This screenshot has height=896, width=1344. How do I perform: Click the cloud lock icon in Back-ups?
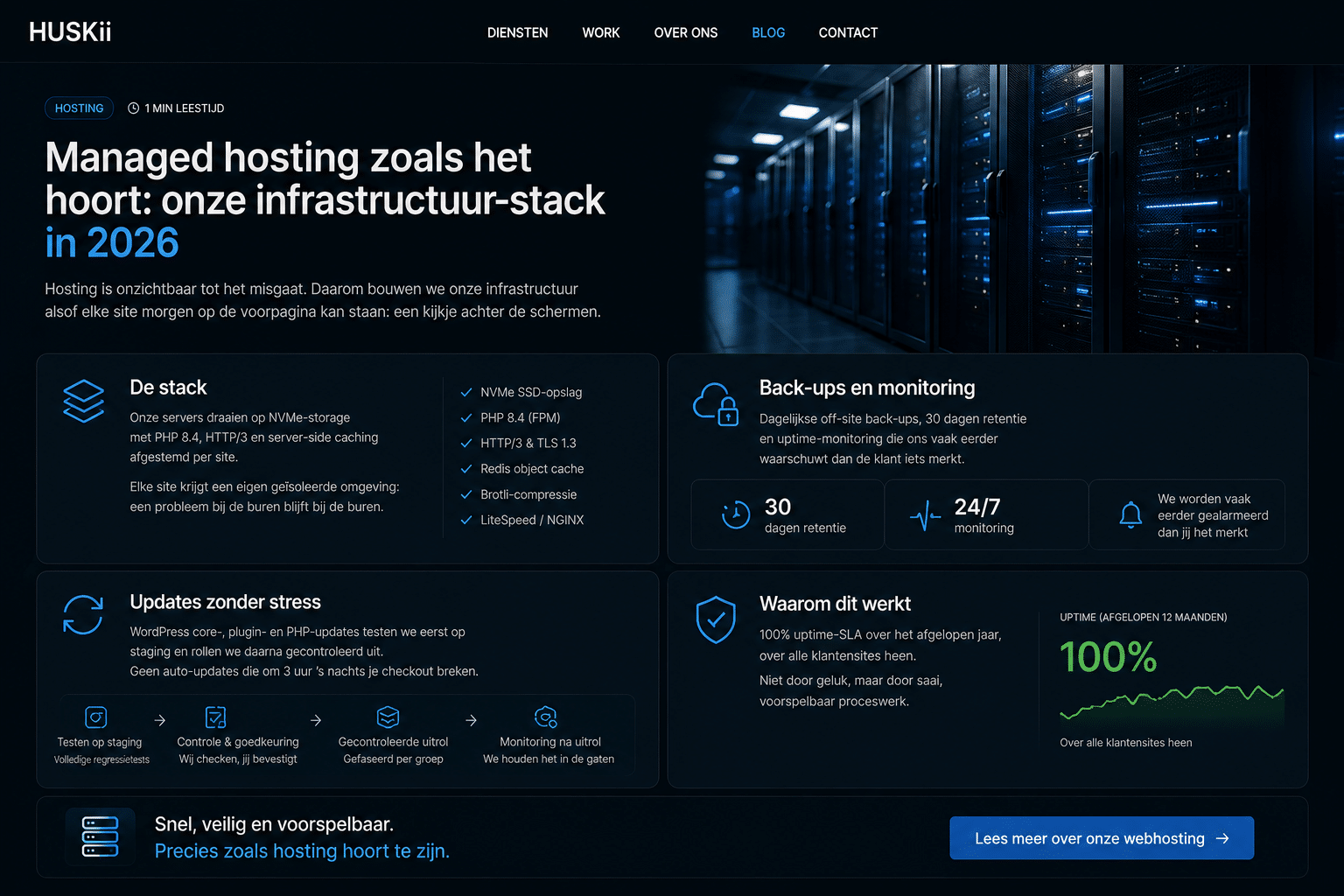[717, 404]
